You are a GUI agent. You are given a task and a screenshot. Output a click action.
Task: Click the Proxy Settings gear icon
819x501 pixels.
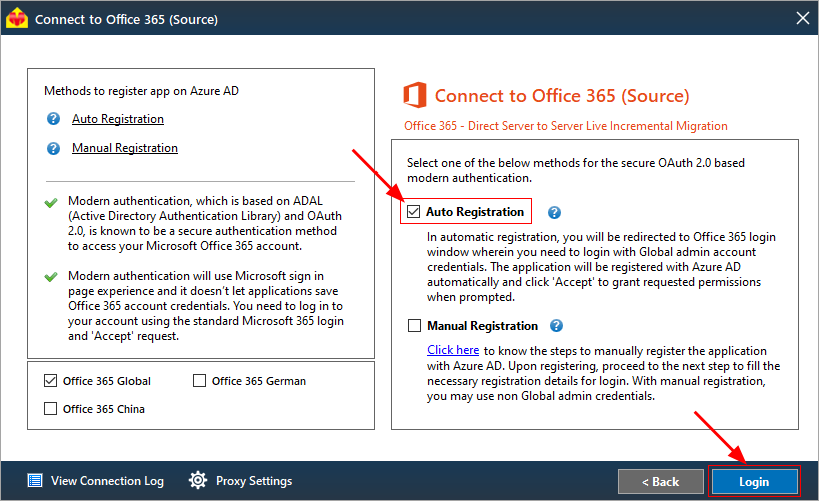pos(198,480)
